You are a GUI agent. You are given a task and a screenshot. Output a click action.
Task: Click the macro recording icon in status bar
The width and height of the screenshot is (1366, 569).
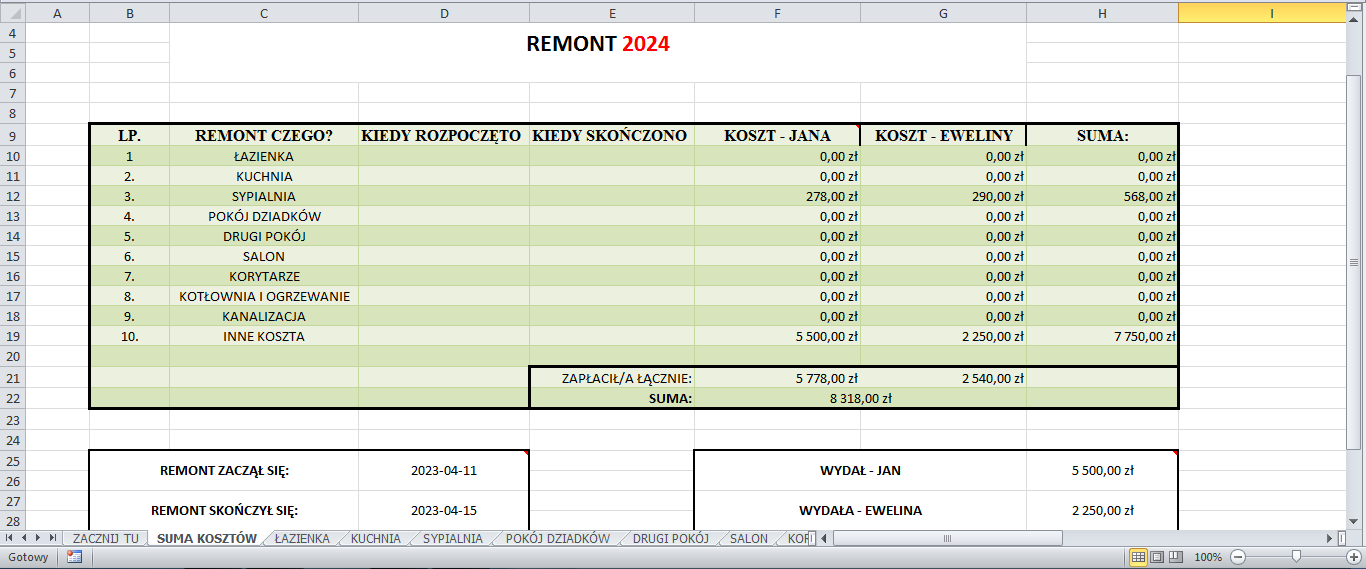pyautogui.click(x=74, y=557)
